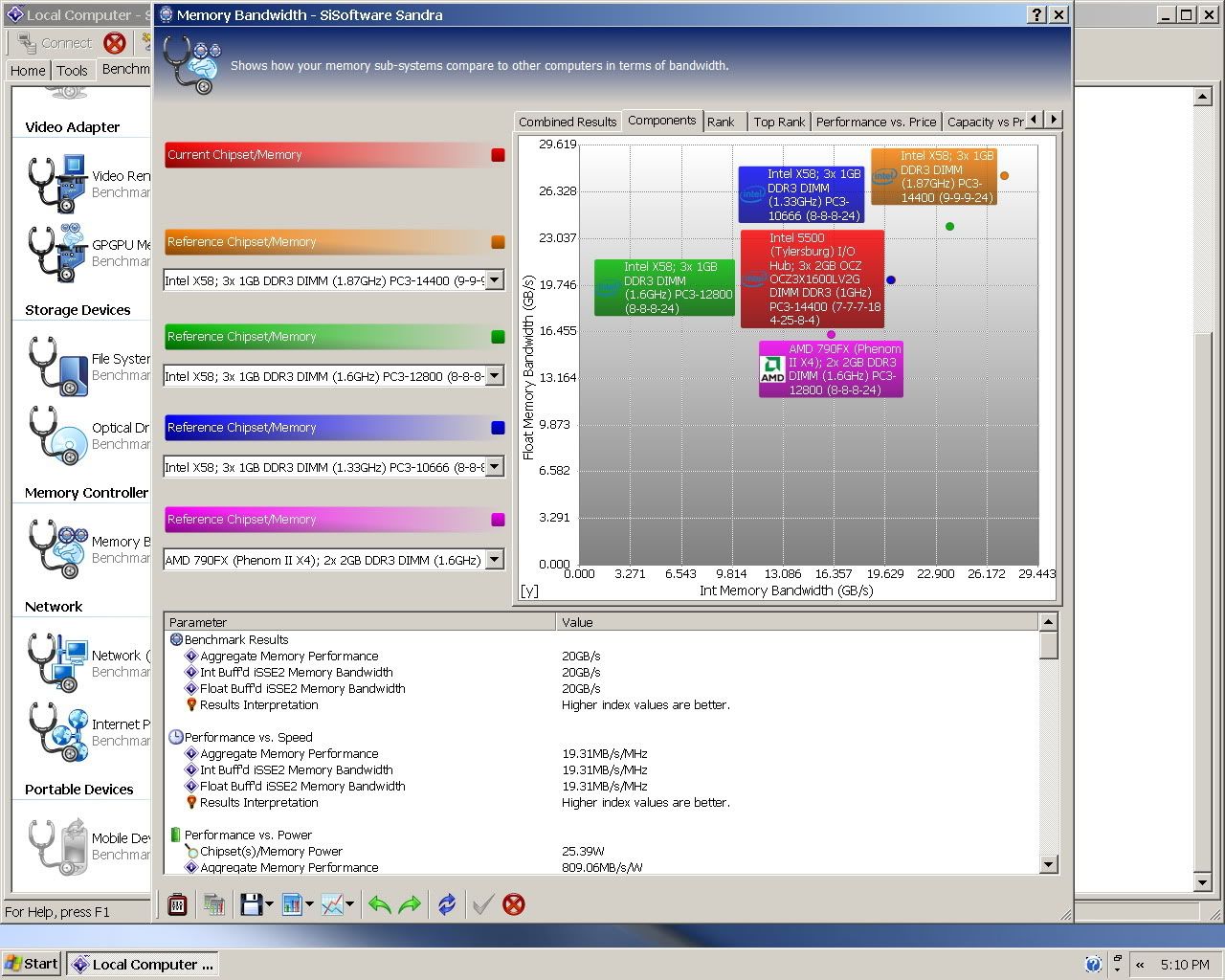Click the Start button
The width and height of the screenshot is (1225, 980).
coord(32,964)
